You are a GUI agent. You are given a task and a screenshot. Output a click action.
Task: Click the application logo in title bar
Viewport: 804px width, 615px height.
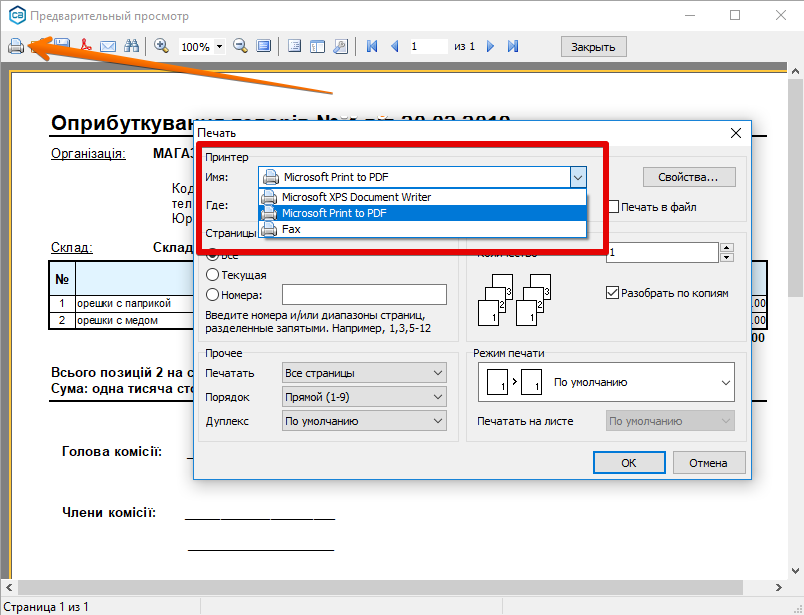(x=17, y=15)
